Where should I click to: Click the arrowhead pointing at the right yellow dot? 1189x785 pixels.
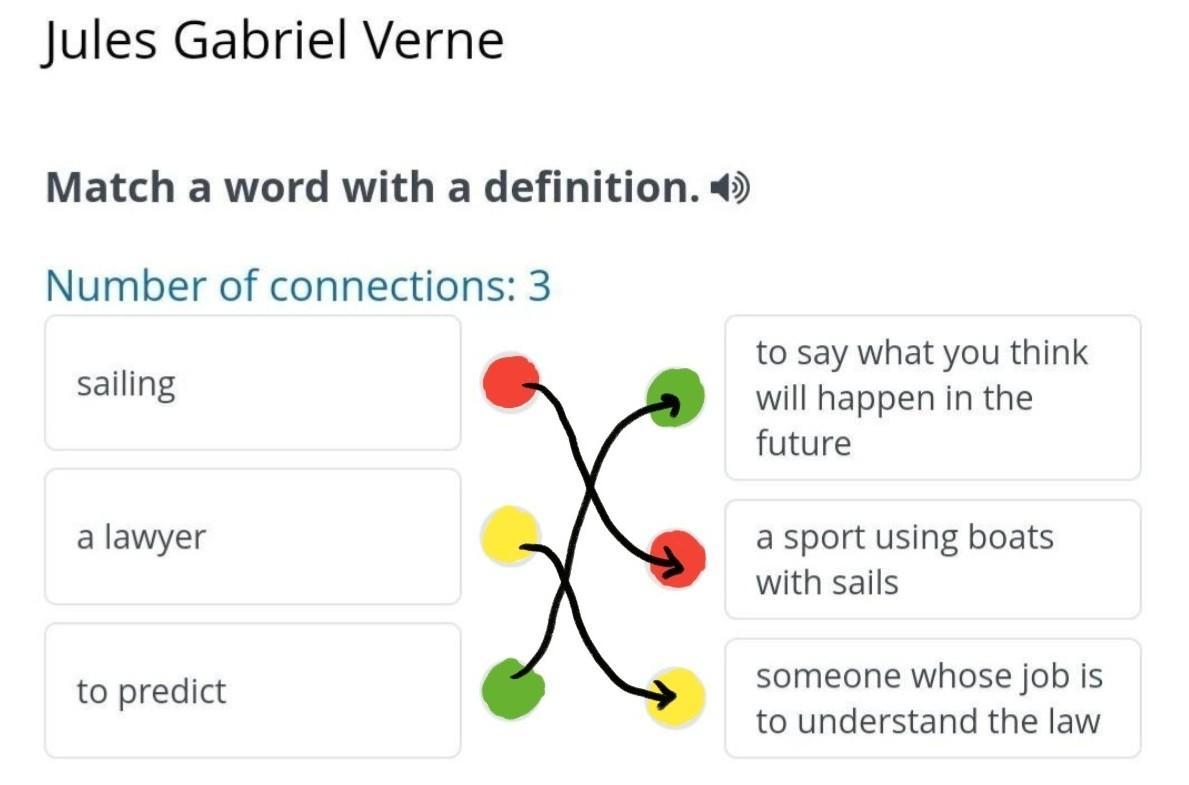coord(660,692)
